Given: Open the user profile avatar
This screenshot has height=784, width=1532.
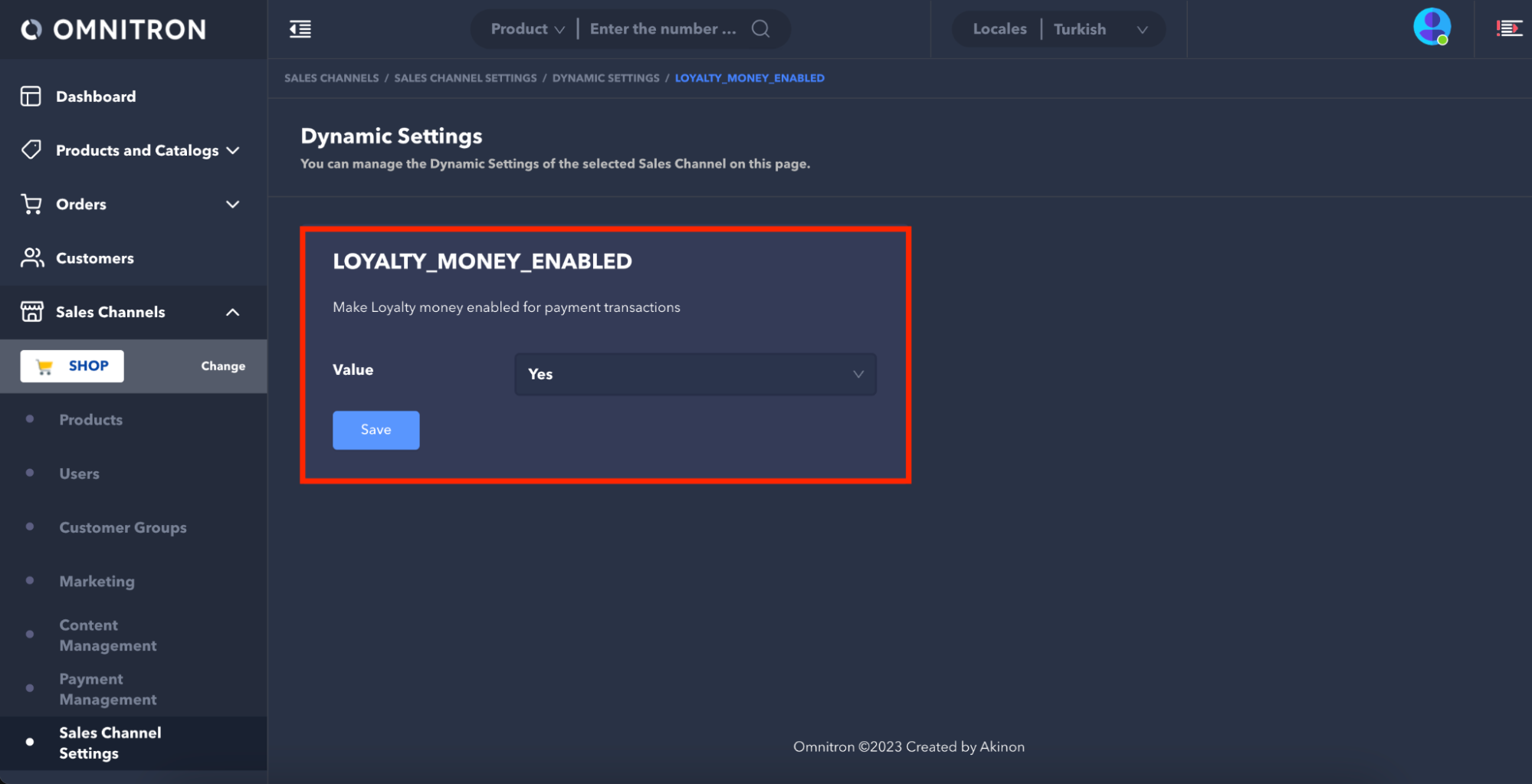Looking at the screenshot, I should pos(1431,28).
